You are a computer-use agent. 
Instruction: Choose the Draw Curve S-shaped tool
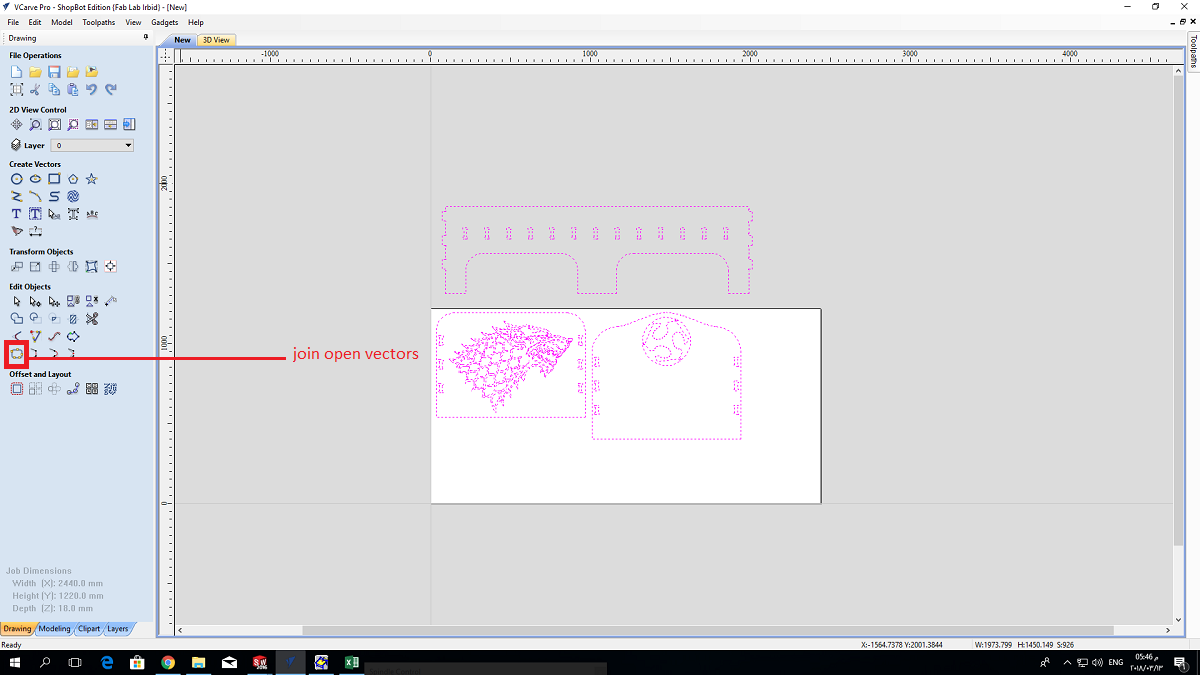[x=54, y=197]
